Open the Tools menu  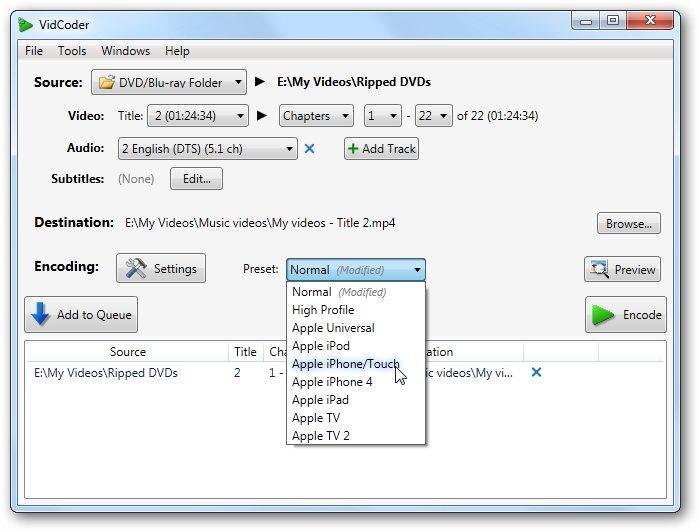(72, 51)
